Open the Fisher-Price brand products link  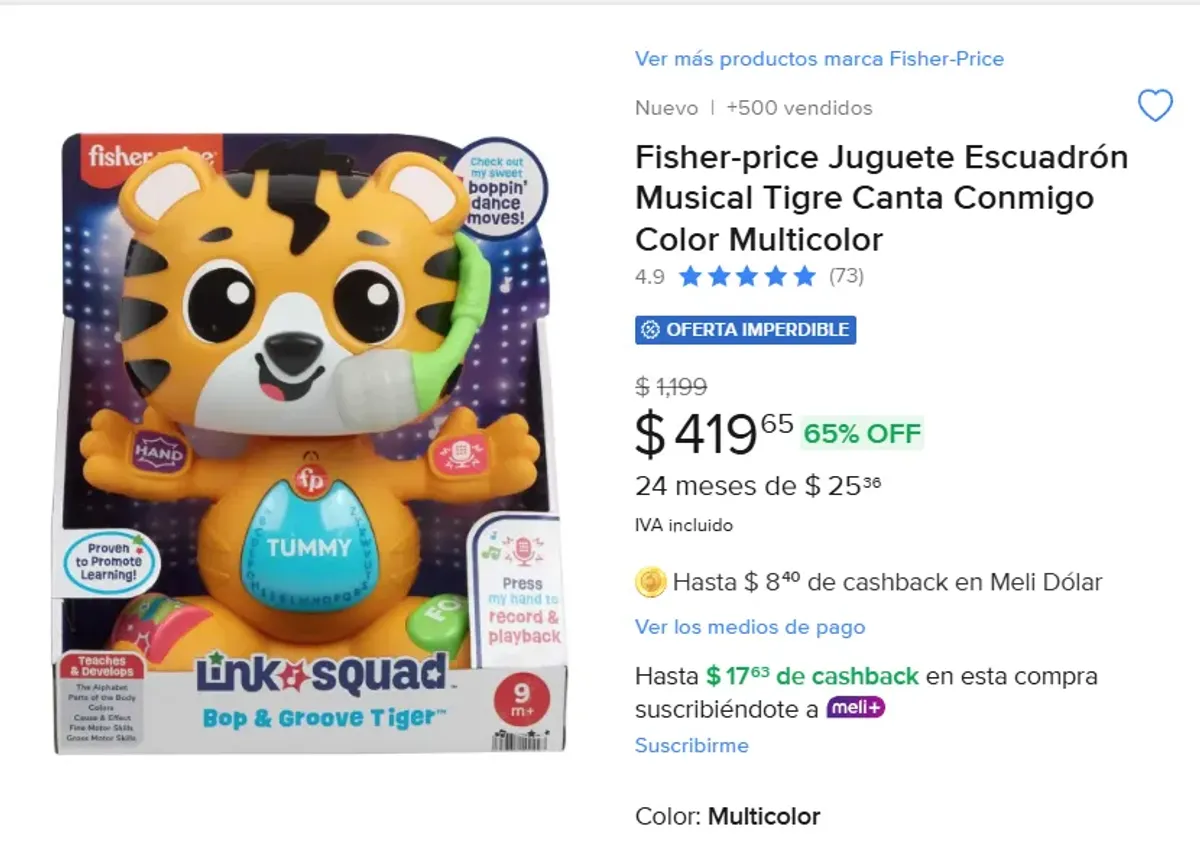(x=819, y=59)
